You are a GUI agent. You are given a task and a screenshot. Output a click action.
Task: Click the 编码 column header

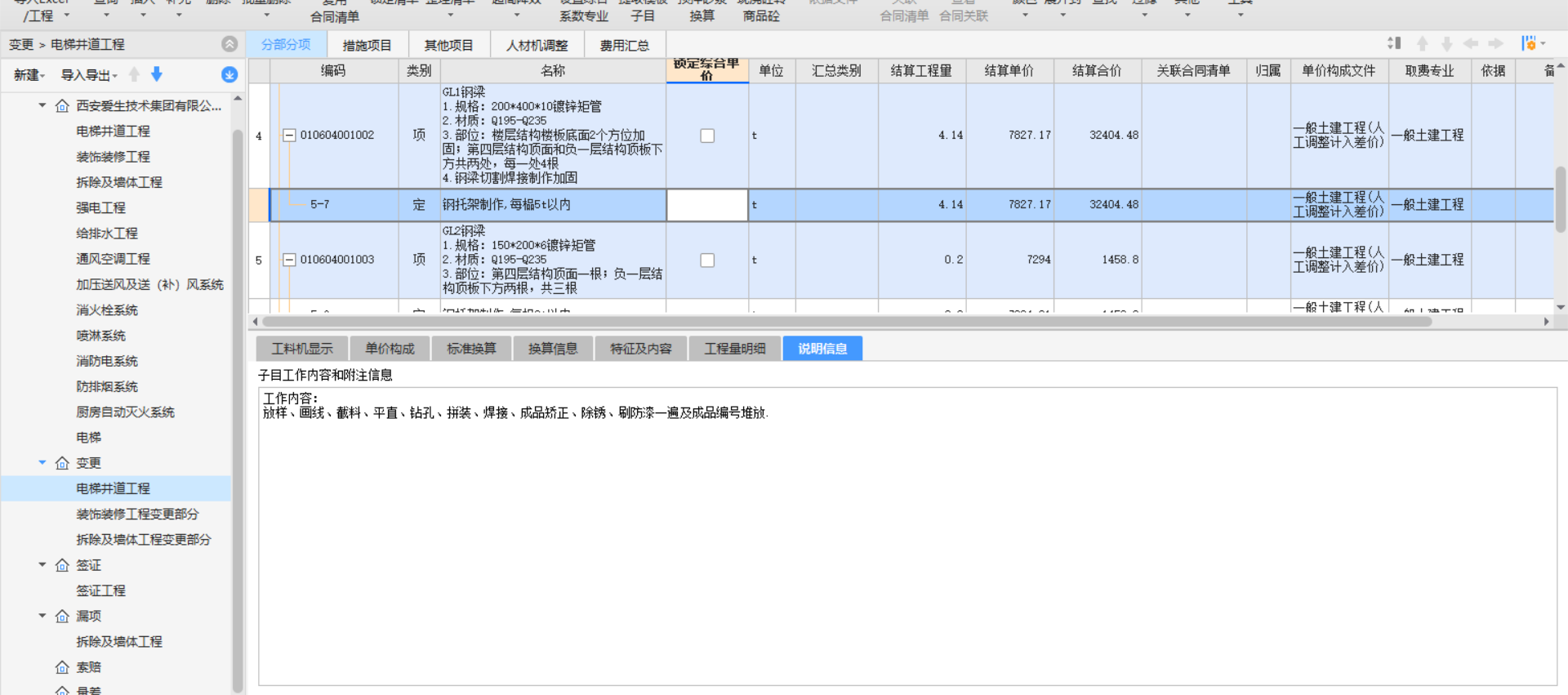tap(334, 71)
